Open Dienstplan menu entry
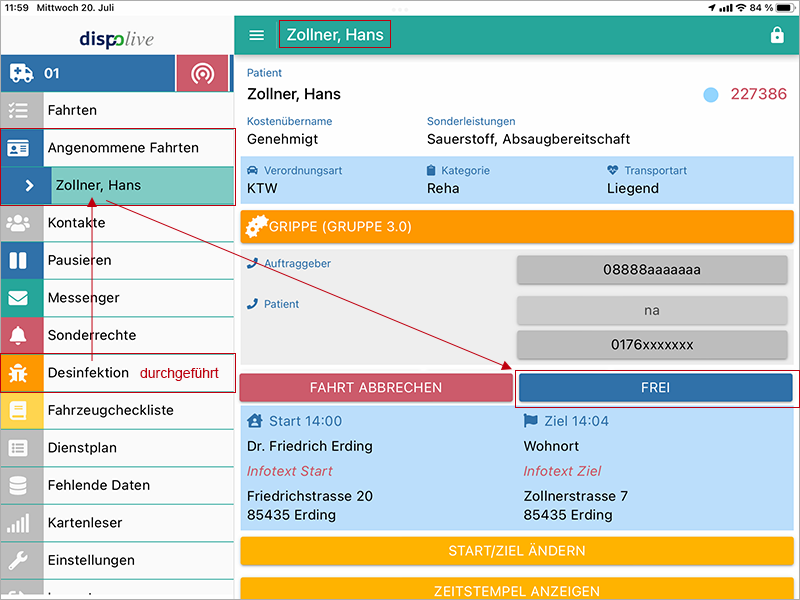The width and height of the screenshot is (800, 600). coord(117,448)
